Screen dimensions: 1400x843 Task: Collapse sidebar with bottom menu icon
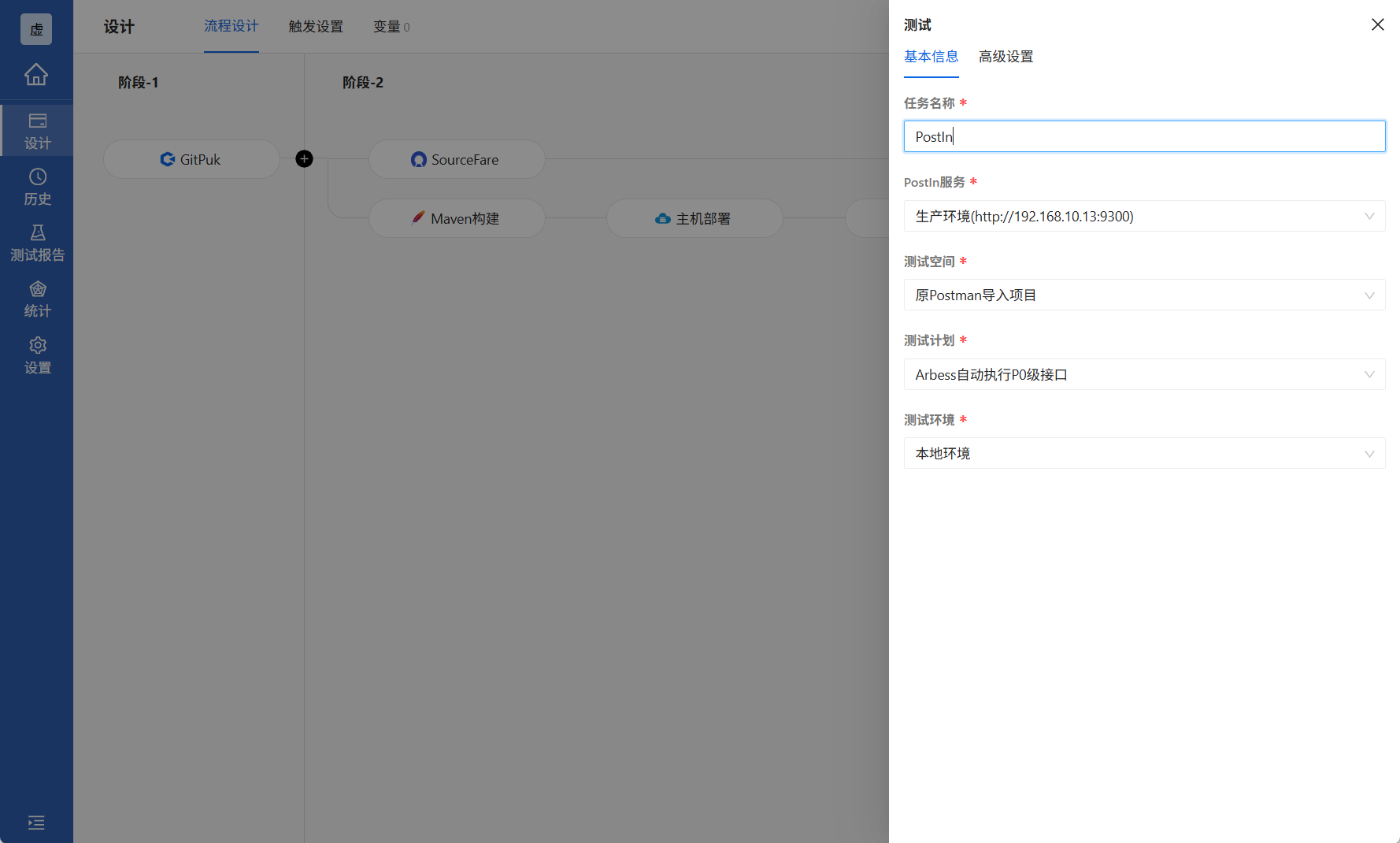[x=36, y=823]
